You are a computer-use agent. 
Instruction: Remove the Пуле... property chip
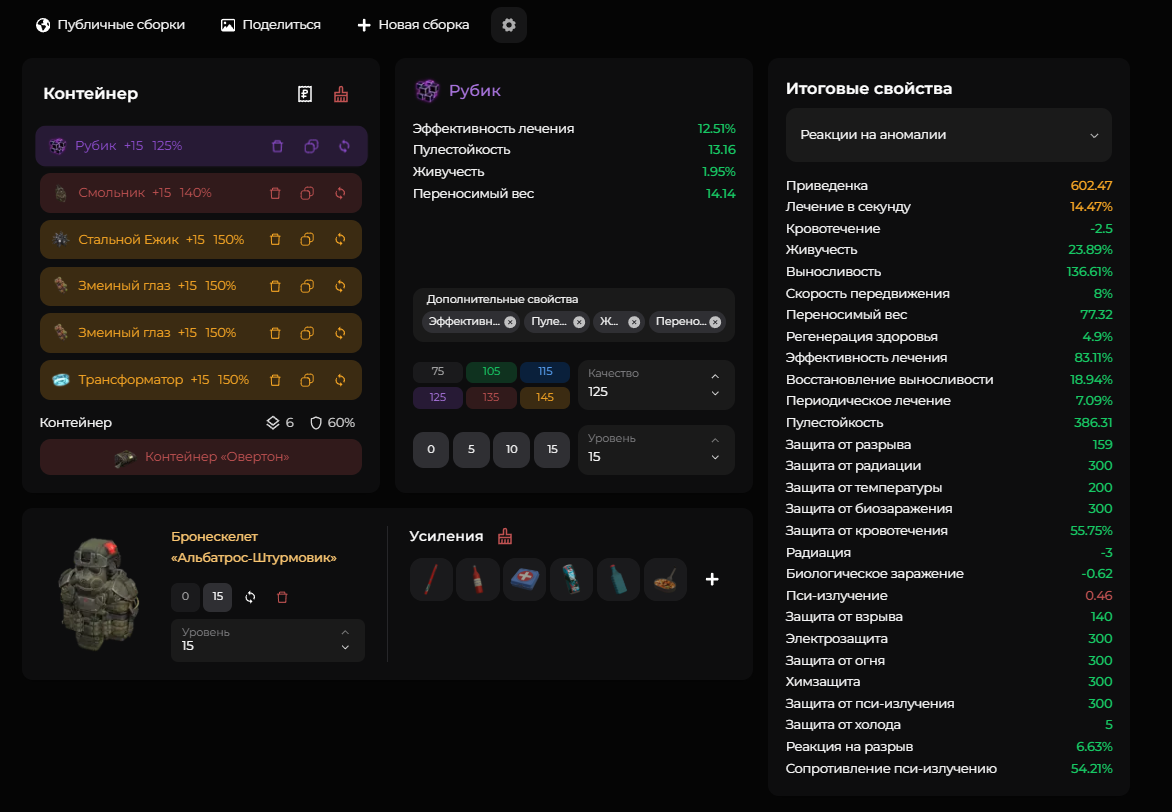579,322
